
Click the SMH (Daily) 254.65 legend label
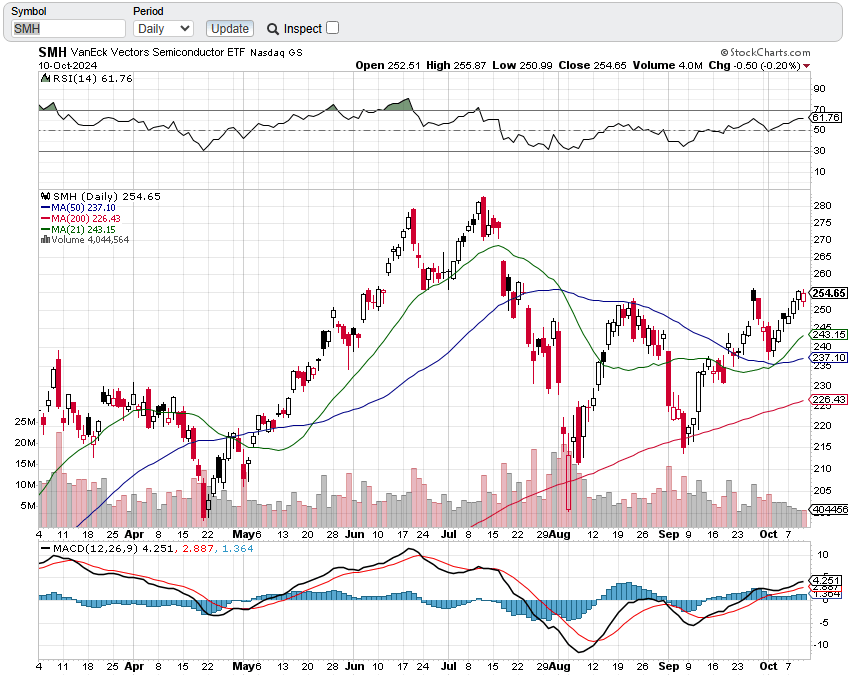tap(107, 196)
